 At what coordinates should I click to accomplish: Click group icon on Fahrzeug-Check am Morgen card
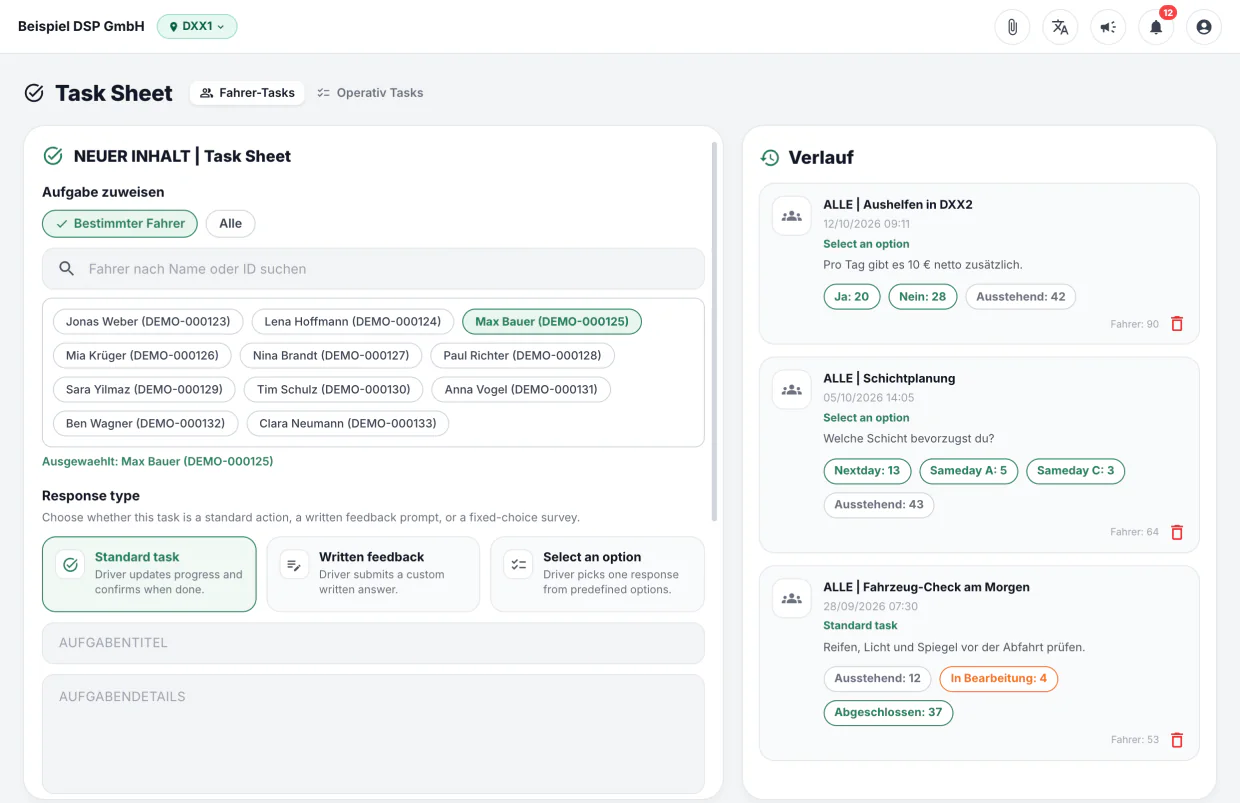[792, 599]
